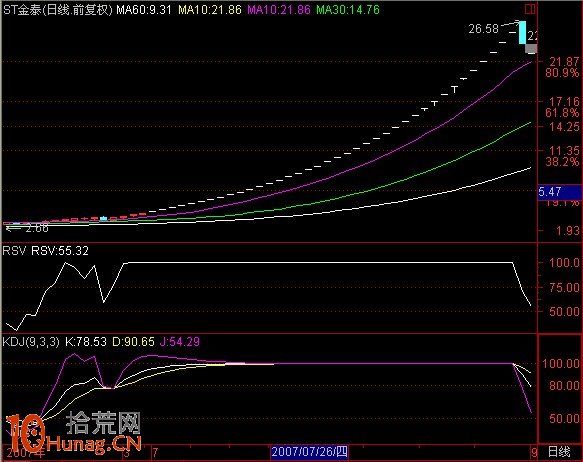Viewport: 583px width, 462px height.
Task: Click the KDJ(9,3,3) indicator label
Action: pos(31,342)
